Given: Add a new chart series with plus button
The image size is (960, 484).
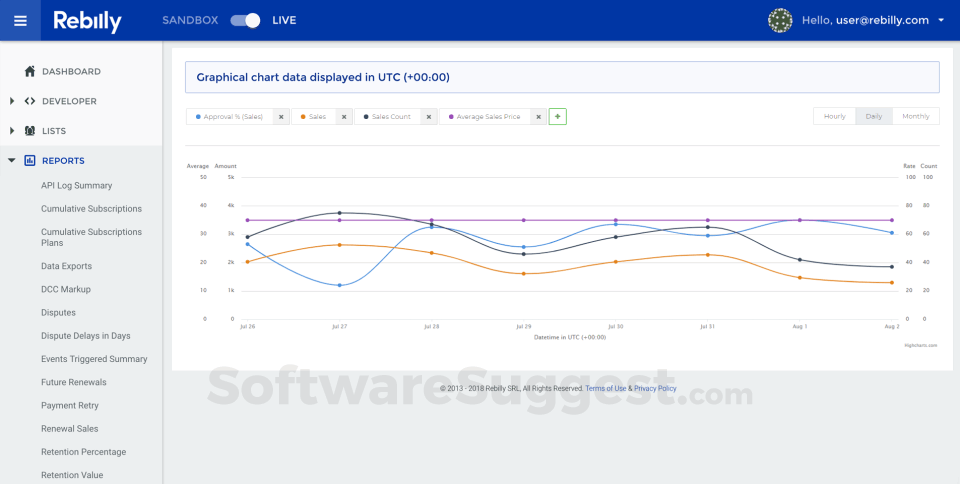Looking at the screenshot, I should pos(558,116).
